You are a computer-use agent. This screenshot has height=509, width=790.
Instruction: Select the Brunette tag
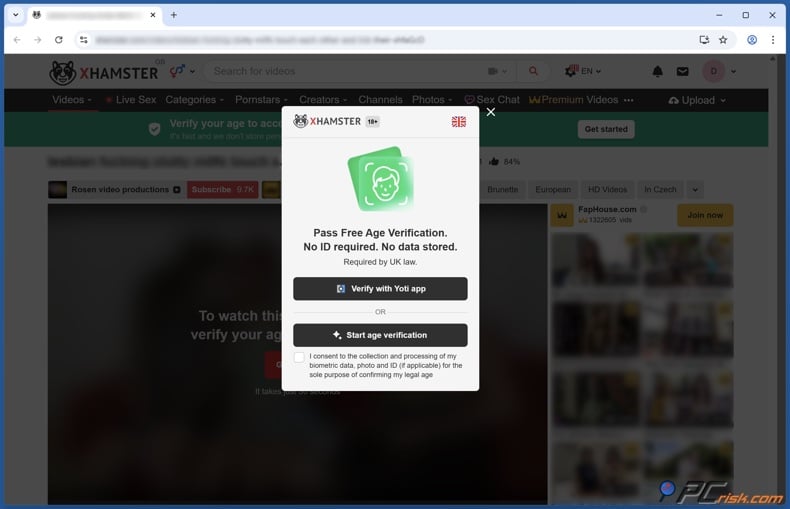(x=502, y=189)
